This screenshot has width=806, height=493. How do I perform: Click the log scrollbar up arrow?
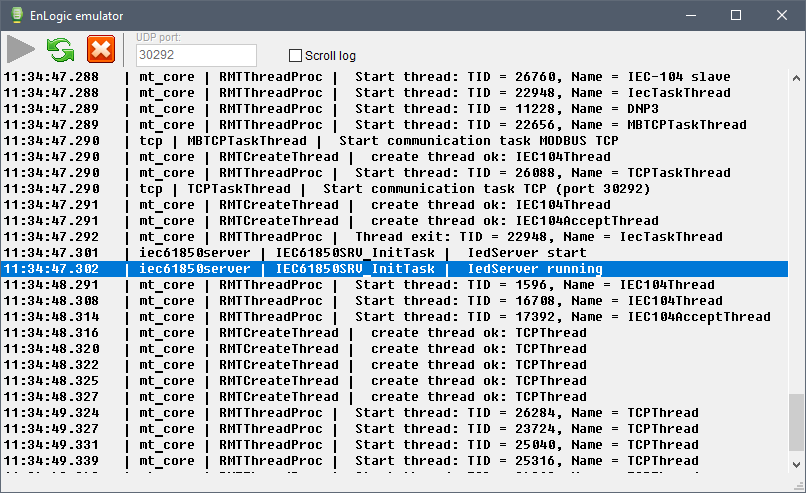pos(795,77)
